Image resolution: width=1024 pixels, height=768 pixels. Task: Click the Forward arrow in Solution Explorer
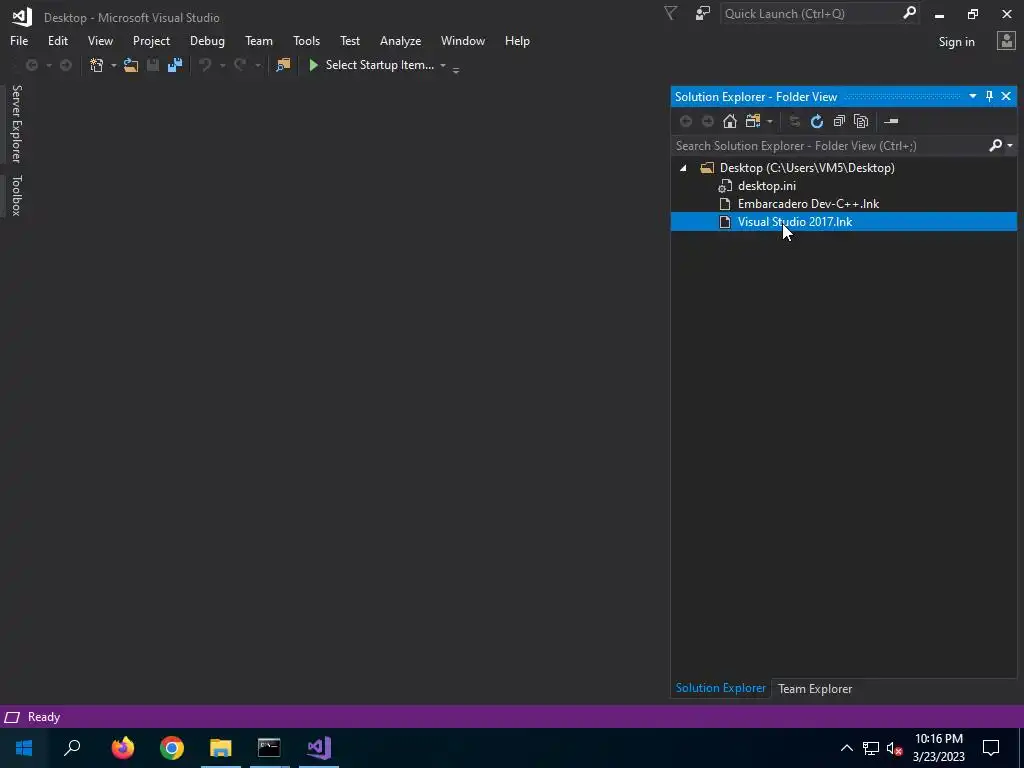point(708,121)
